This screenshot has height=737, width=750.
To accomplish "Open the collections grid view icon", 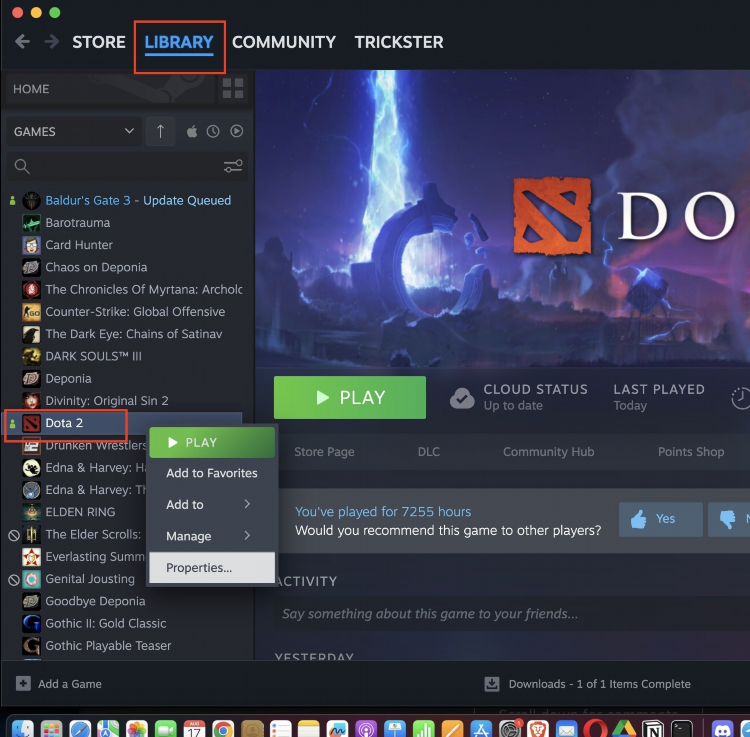I will point(233,88).
